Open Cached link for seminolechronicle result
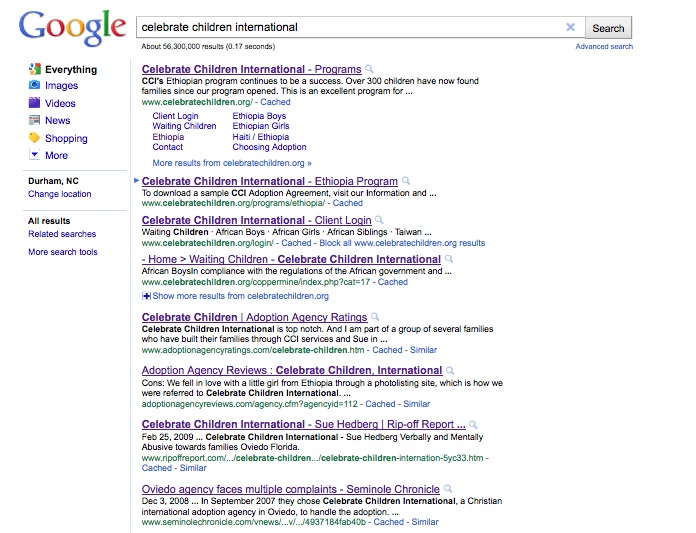The image size is (696, 533). point(388,522)
